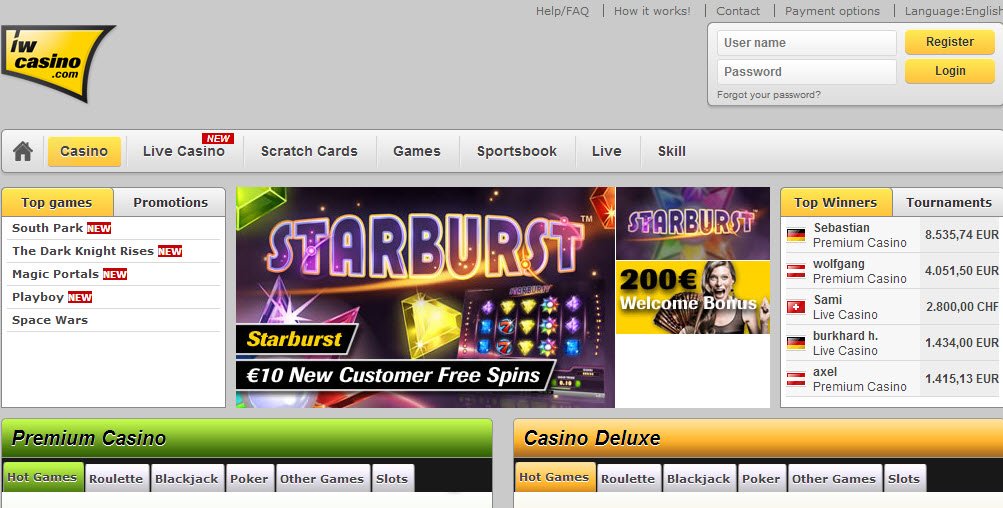Screen dimensions: 1003x508
Task: Click the home icon in navigation bar
Action: point(23,152)
